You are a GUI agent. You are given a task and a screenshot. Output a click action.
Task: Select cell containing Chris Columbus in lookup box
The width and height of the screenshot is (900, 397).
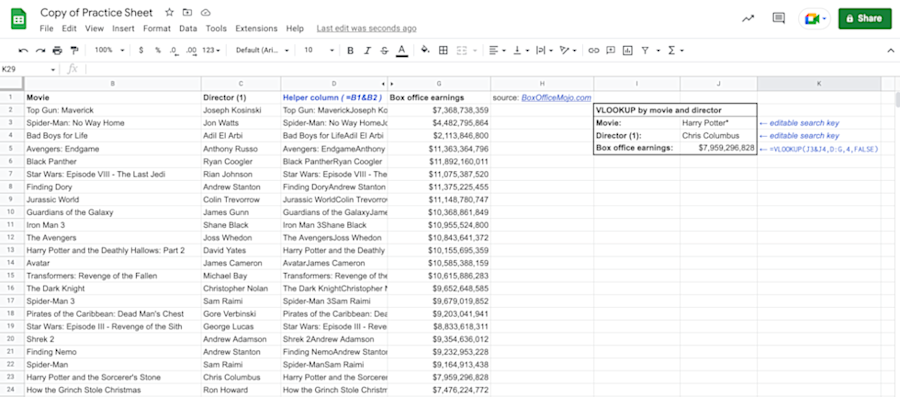(719, 135)
